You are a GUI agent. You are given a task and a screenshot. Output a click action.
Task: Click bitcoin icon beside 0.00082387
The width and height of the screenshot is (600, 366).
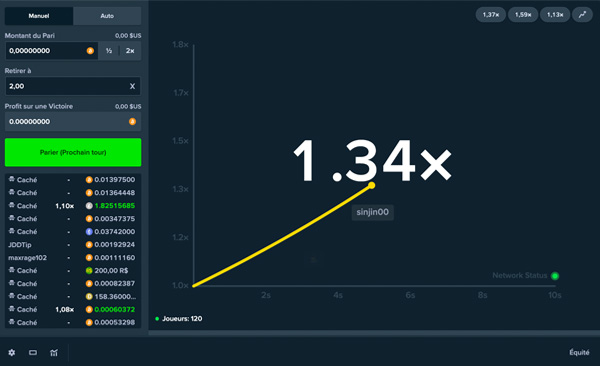tap(89, 284)
